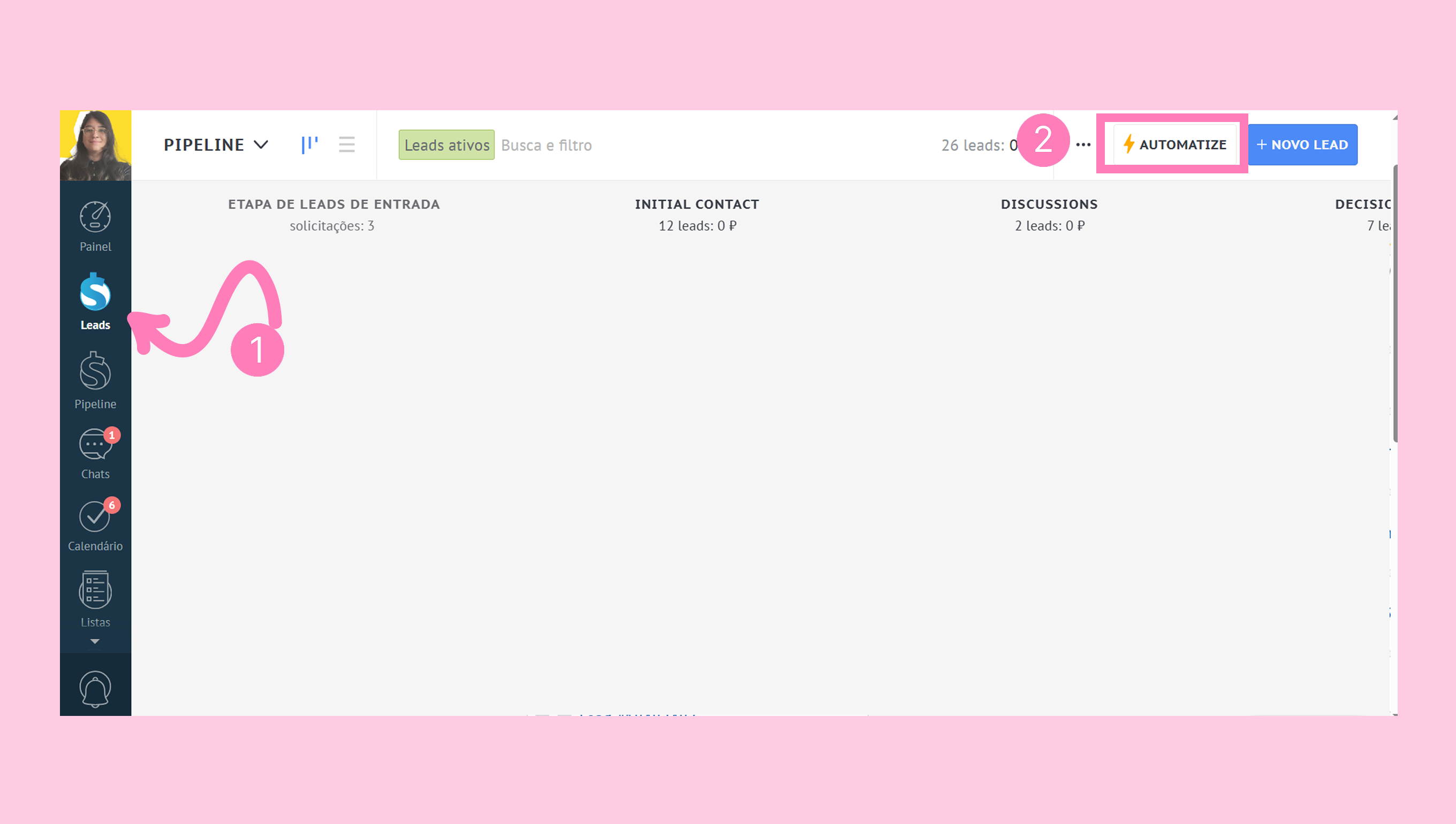Viewport: 1456px width, 824px height.
Task: Click the notifications bell icon
Action: pyautogui.click(x=95, y=688)
